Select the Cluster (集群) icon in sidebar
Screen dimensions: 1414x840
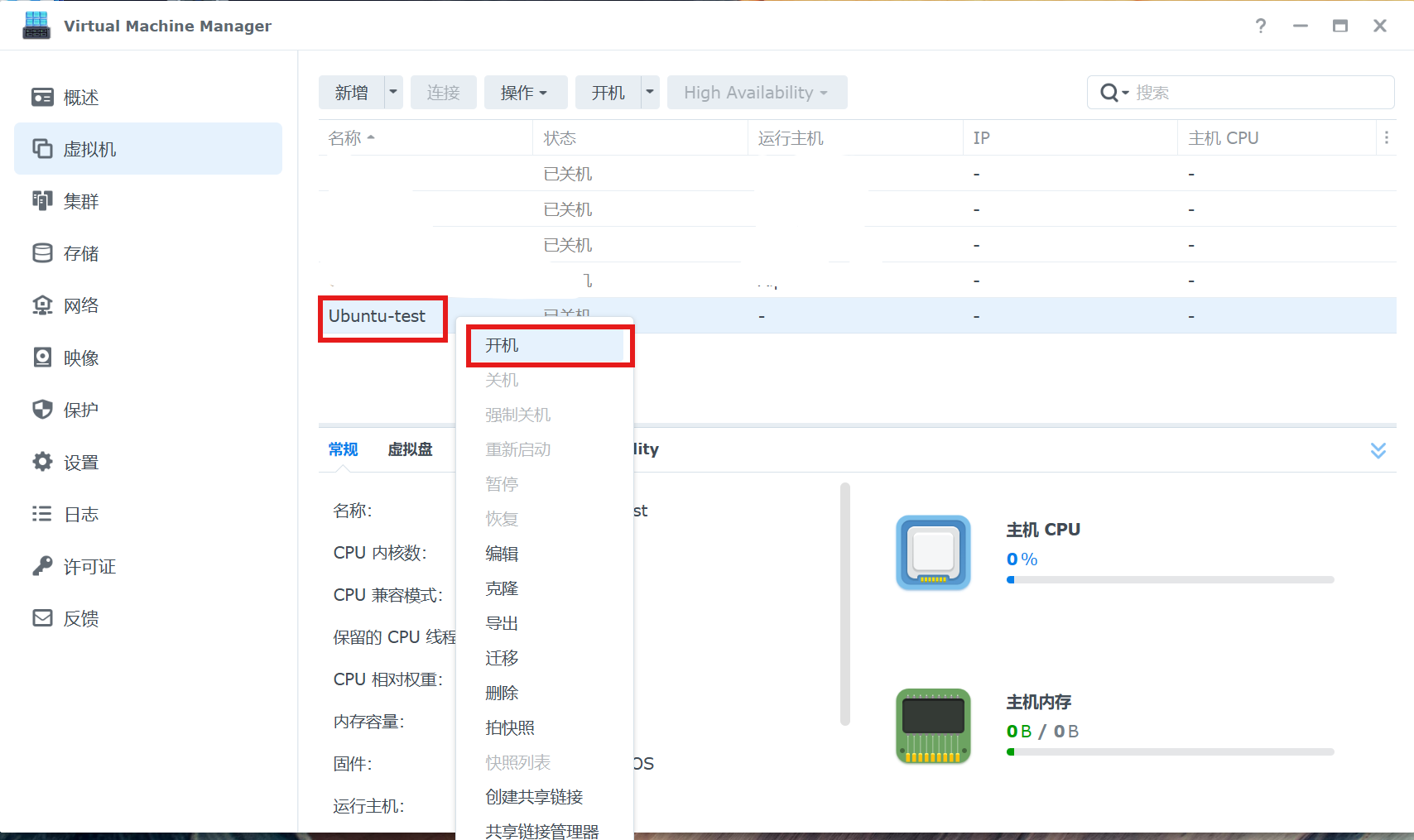coord(42,201)
